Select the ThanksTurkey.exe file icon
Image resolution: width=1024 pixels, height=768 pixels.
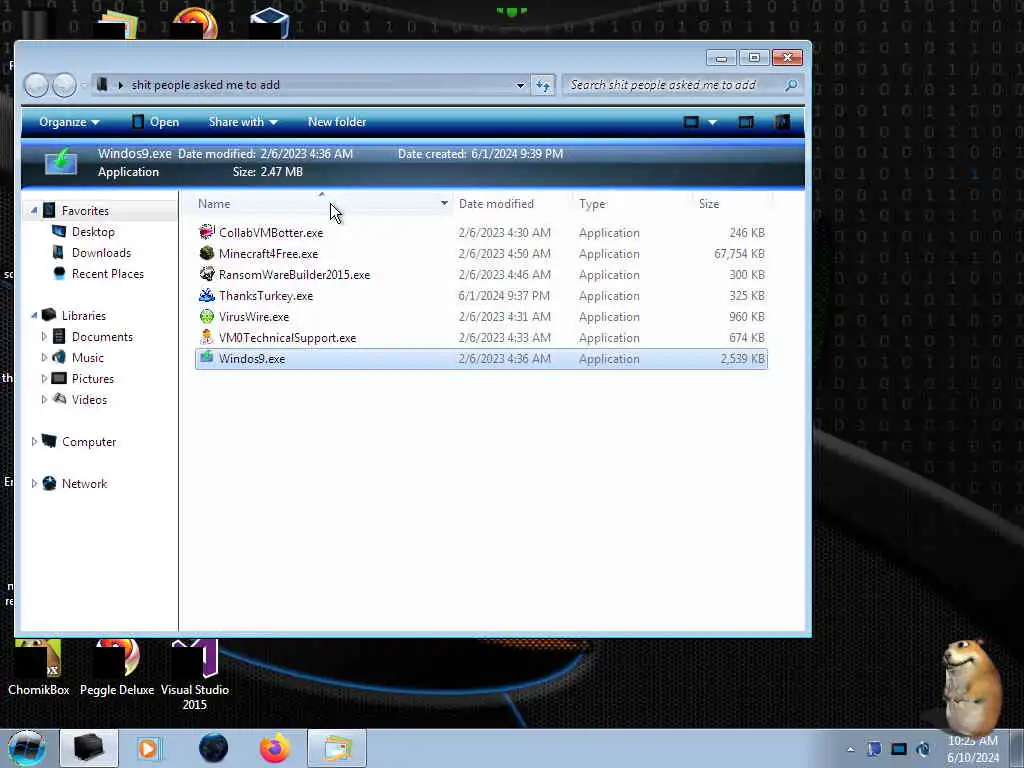207,295
